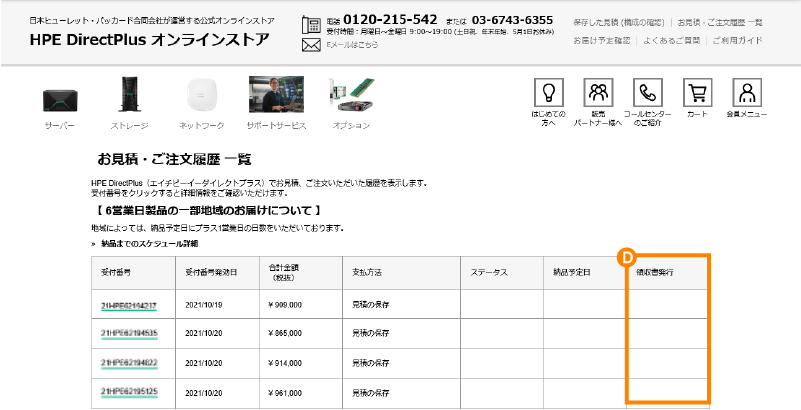
Task: Click the ¥914,000 amount cell
Action: 301,364
